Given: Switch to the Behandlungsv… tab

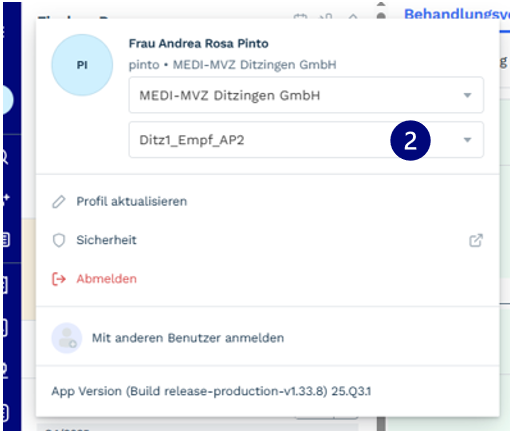Looking at the screenshot, I should point(457,15).
